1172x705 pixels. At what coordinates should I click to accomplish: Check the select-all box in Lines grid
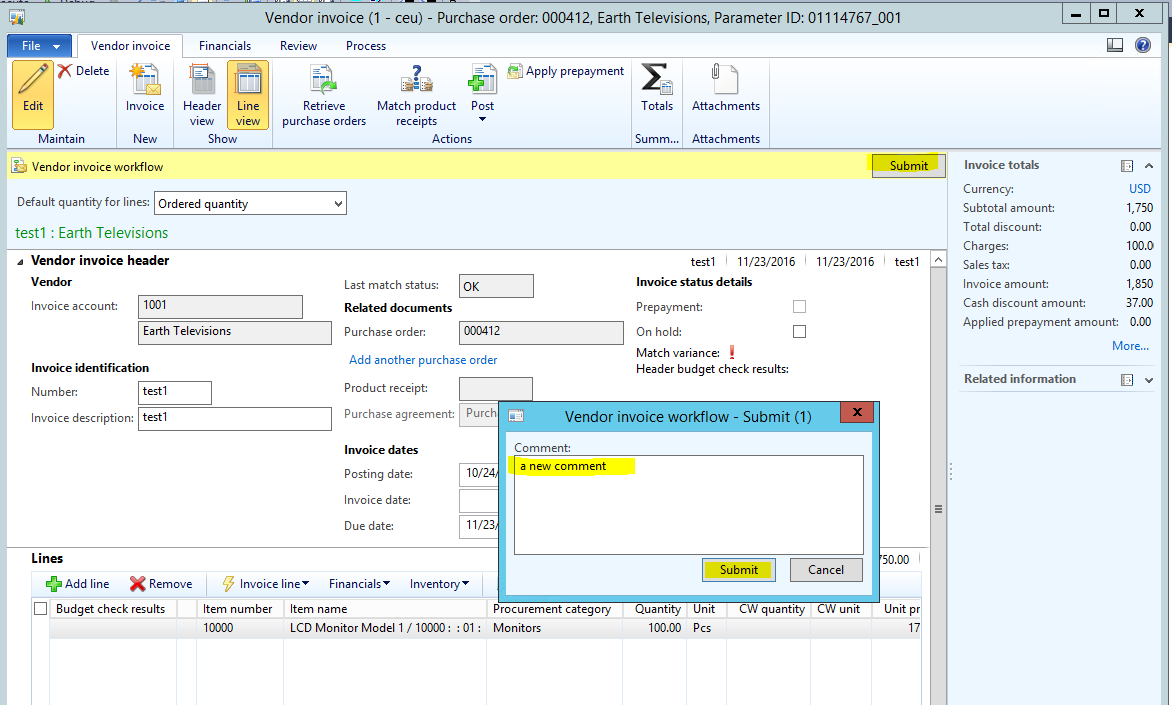click(41, 608)
